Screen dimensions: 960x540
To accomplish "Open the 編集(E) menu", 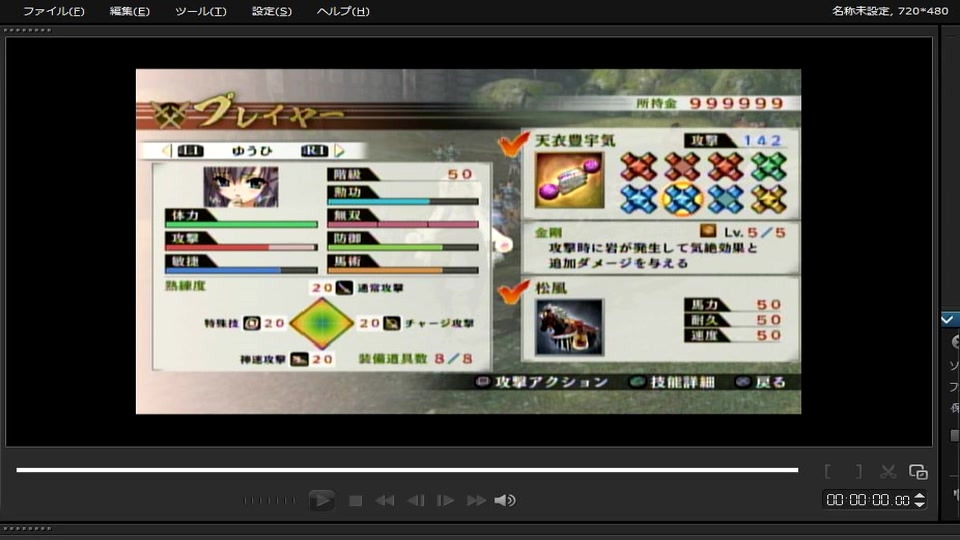I will pos(129,11).
